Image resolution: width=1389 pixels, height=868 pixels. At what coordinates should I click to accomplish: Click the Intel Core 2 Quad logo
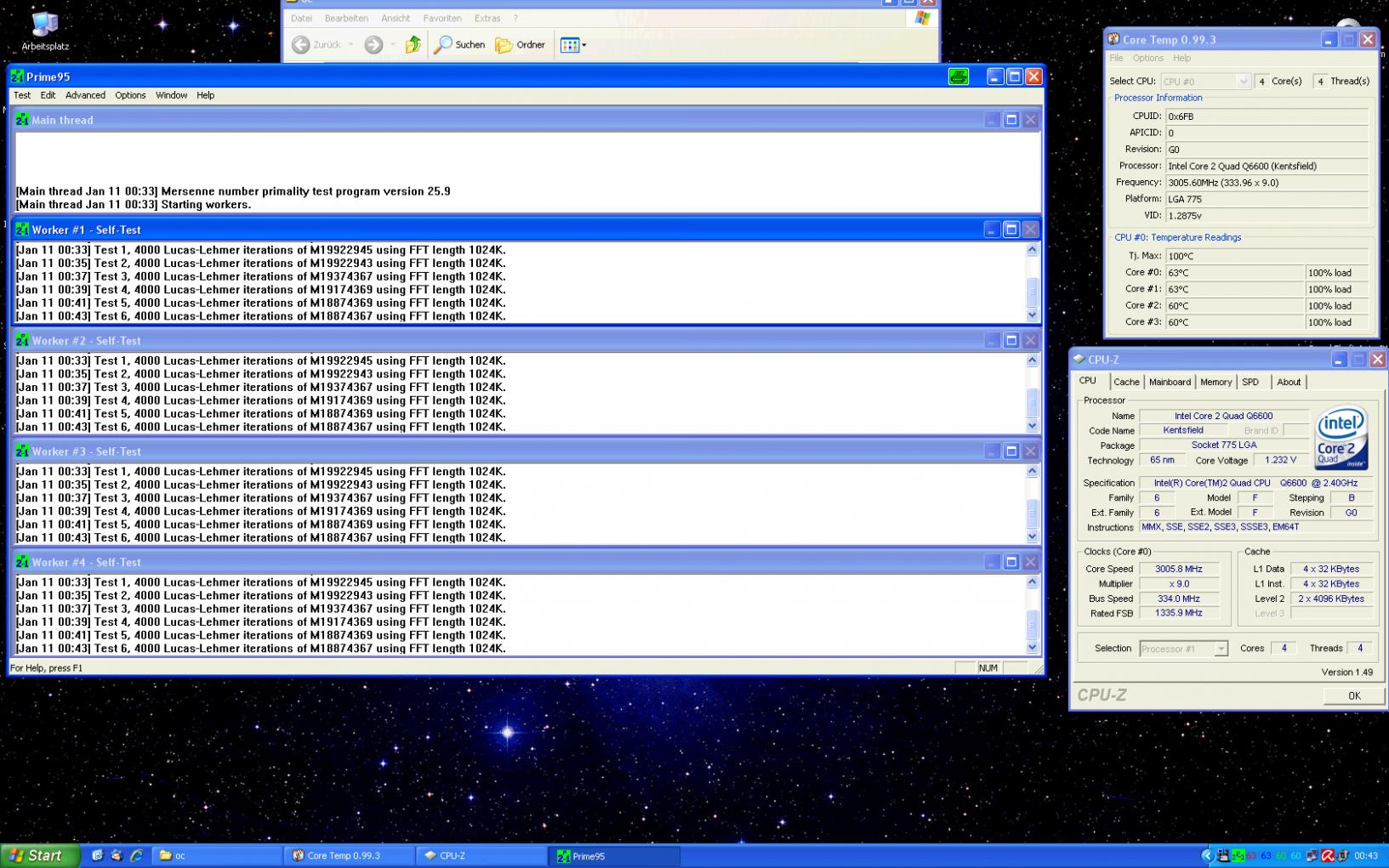click(1341, 437)
